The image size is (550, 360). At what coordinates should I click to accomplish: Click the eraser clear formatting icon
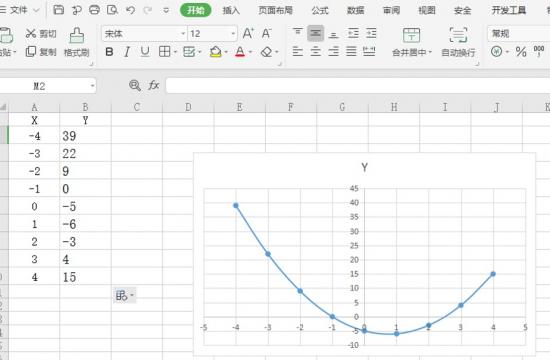267,52
